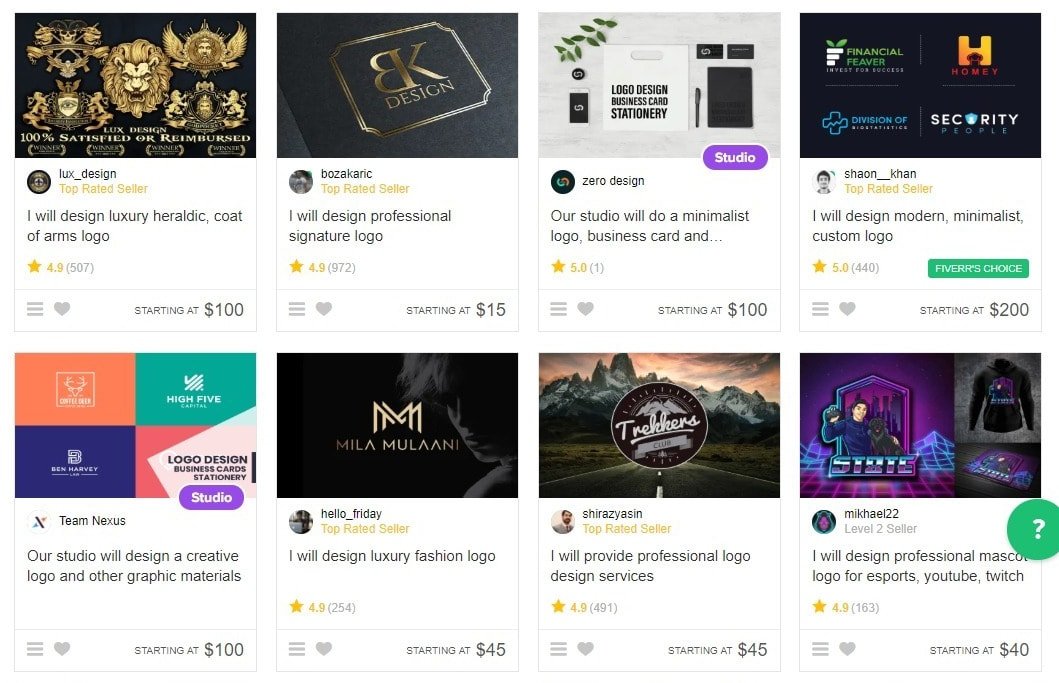The image size is (1059, 683).
Task: Click shirazyasin seller avatar
Action: tap(563, 522)
